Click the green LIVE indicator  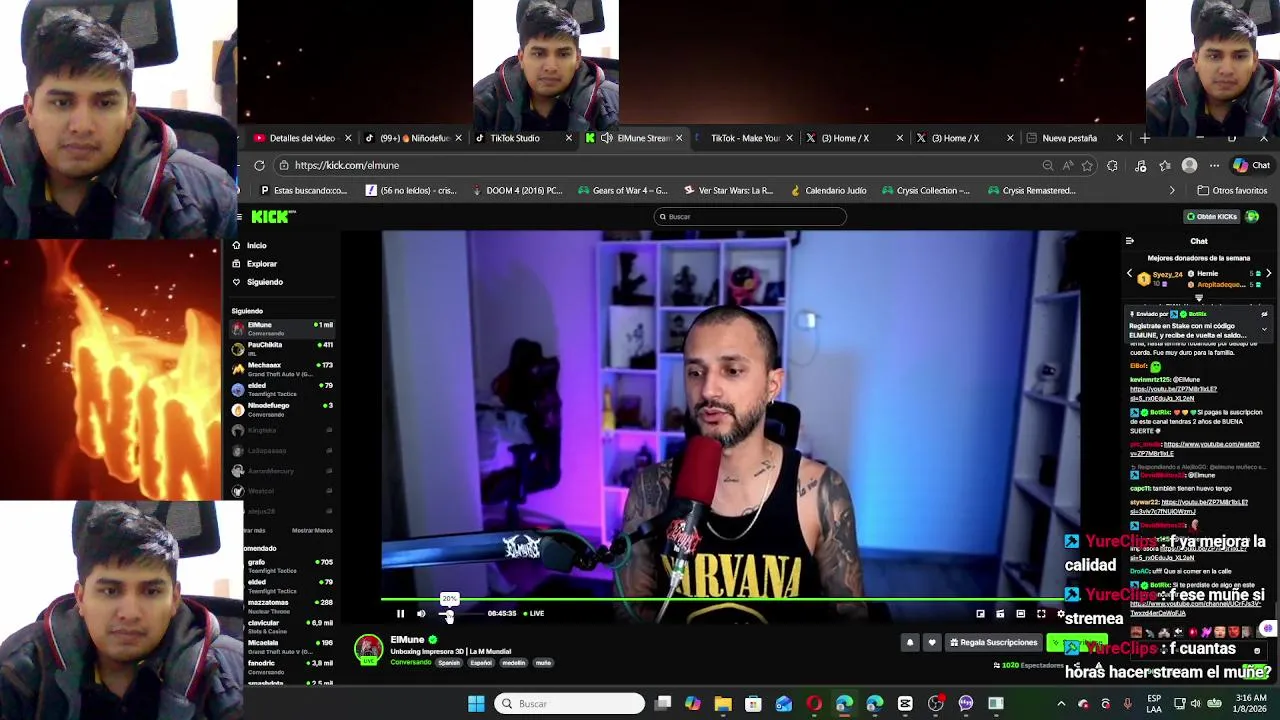(x=536, y=614)
